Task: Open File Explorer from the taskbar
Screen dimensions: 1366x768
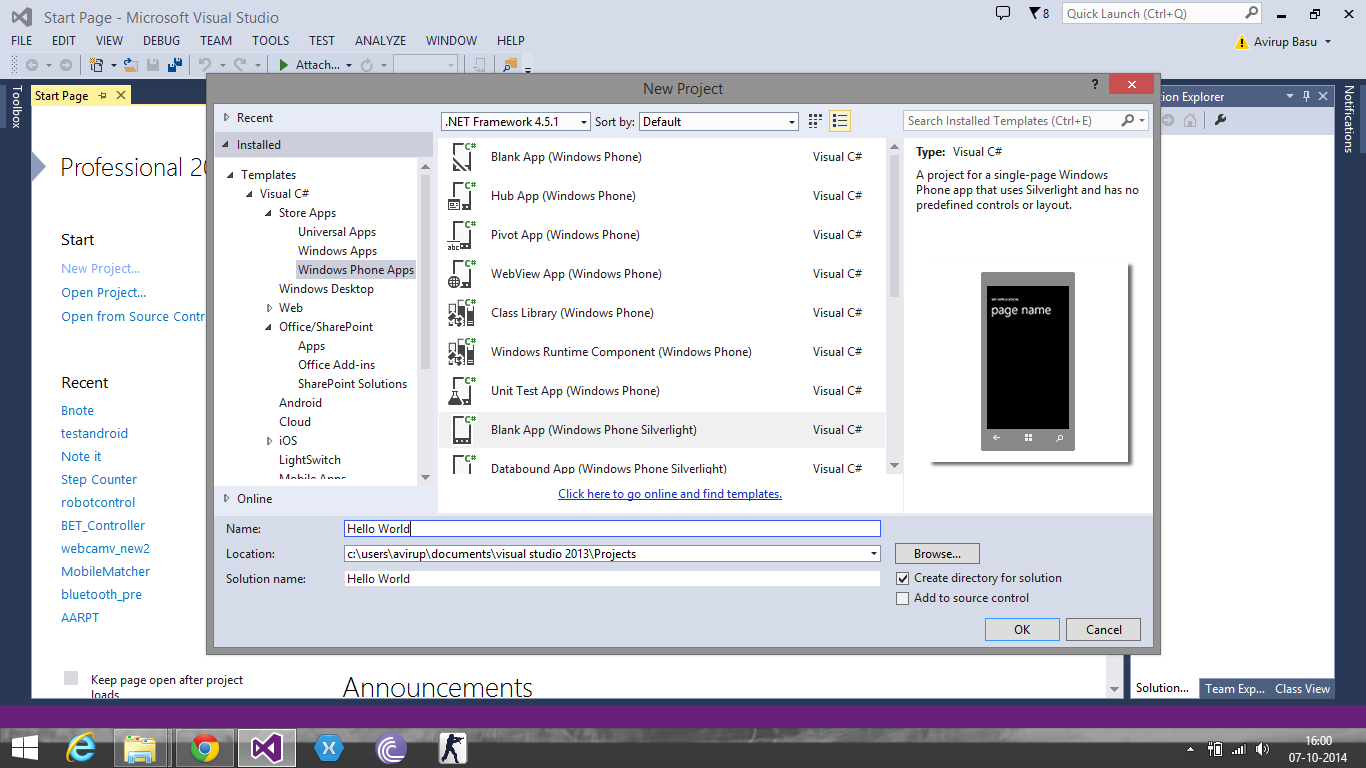Action: (x=141, y=748)
